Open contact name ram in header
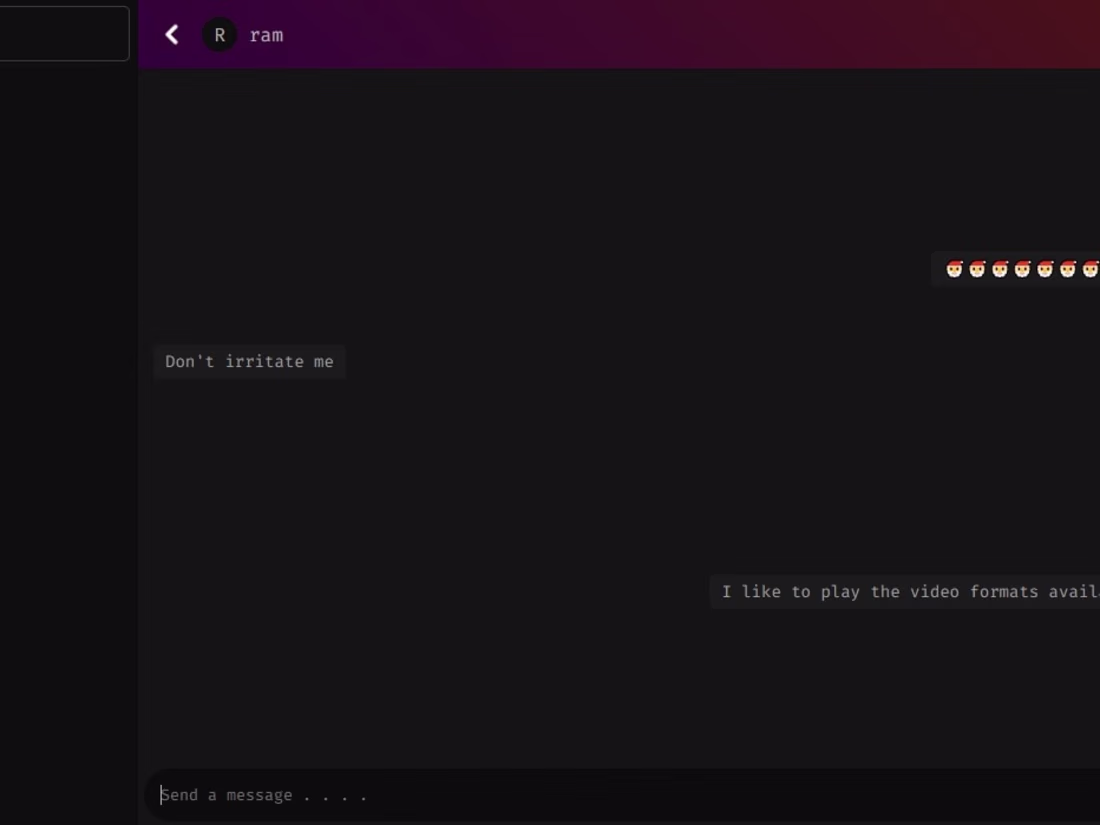Image resolution: width=1100 pixels, height=825 pixels. (x=267, y=35)
